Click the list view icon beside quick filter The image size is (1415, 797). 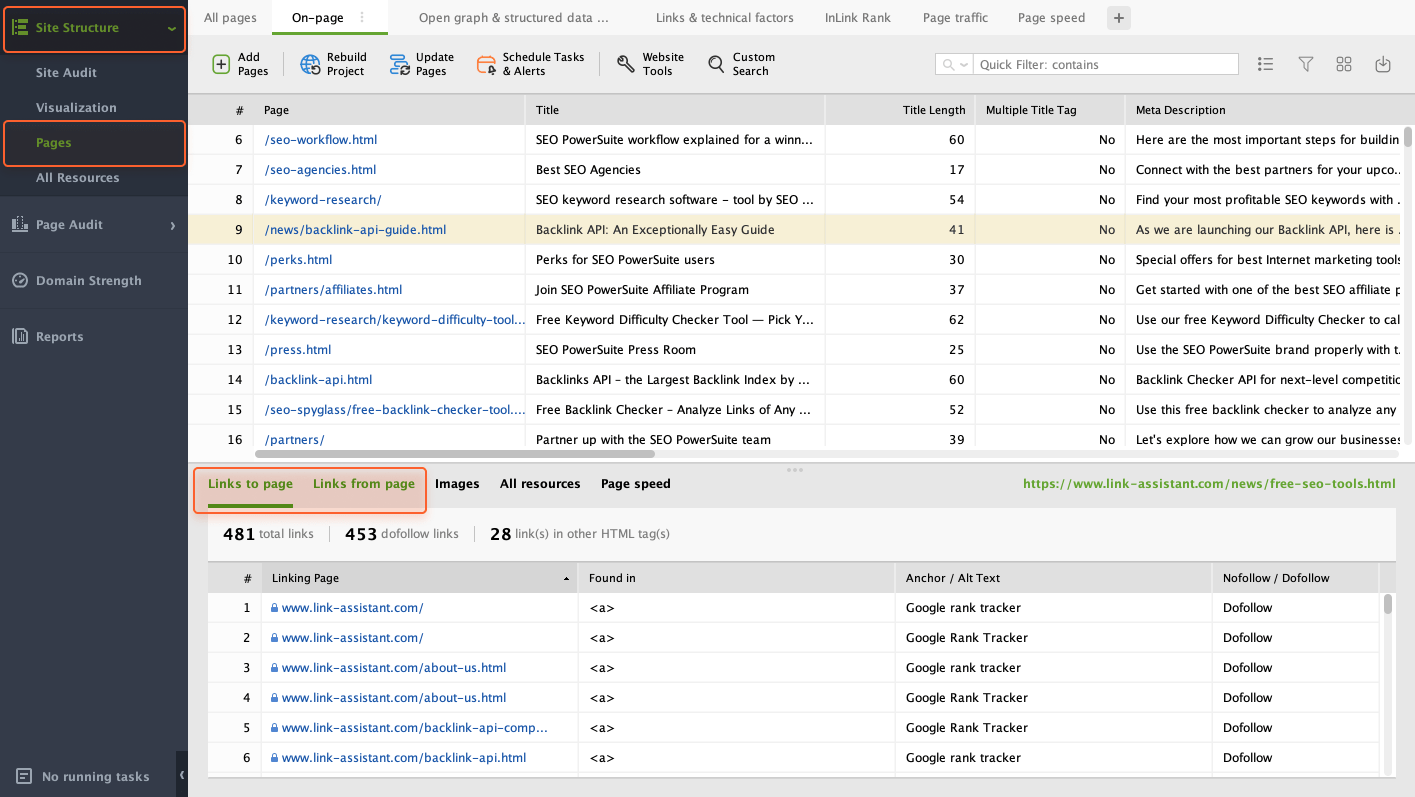(1265, 64)
